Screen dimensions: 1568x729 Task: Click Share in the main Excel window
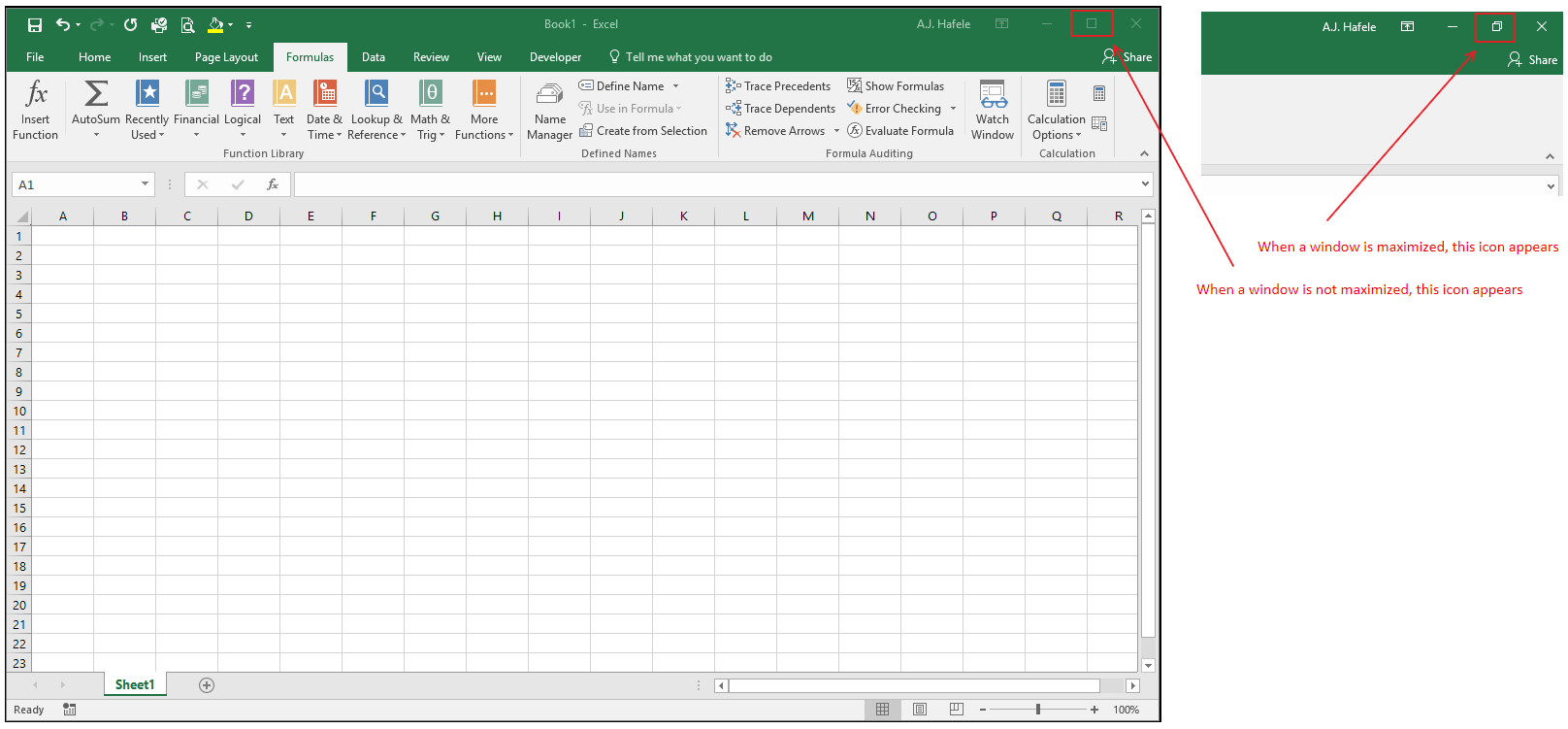1127,57
